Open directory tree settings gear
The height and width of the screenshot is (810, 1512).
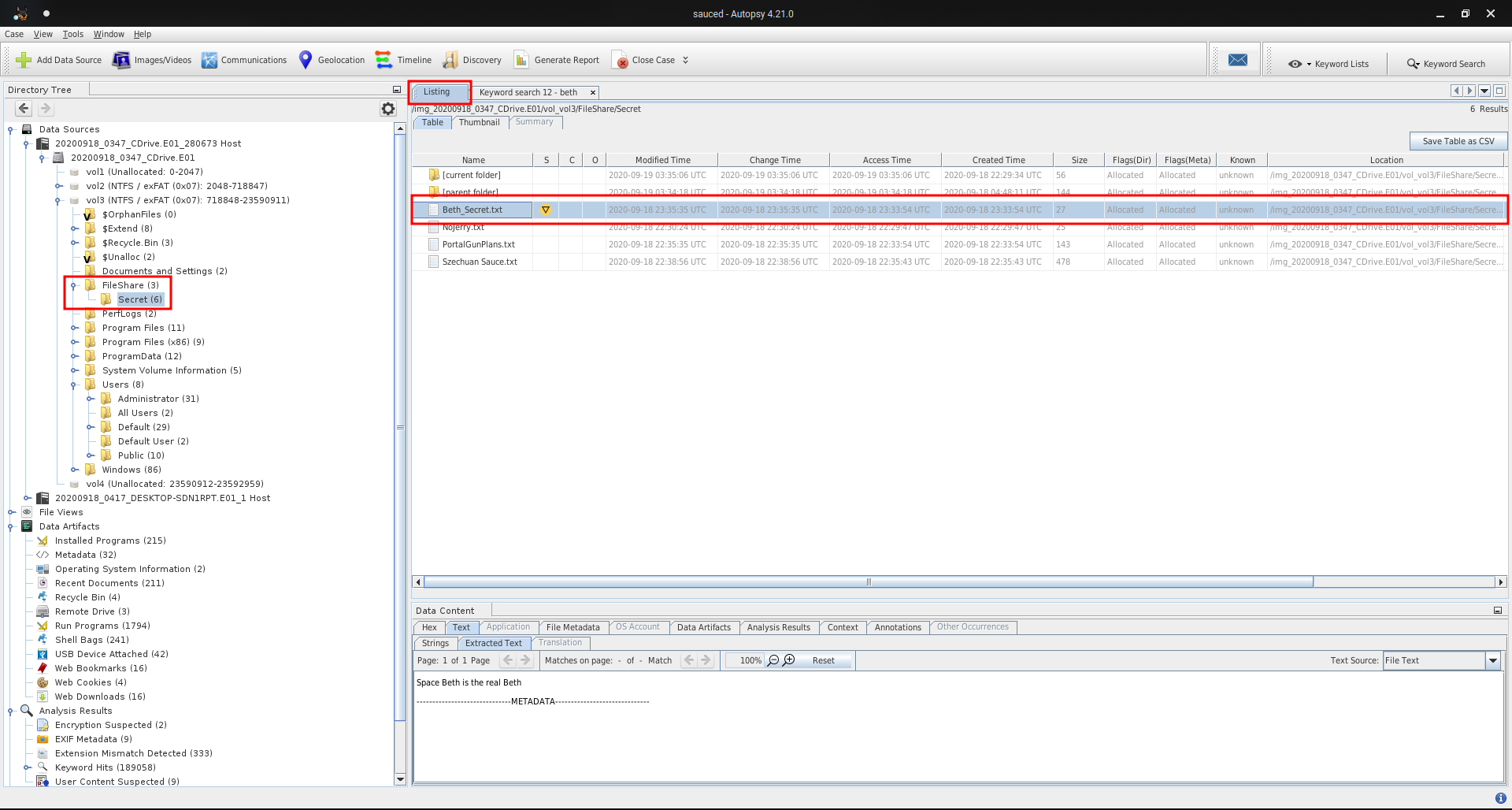coord(388,109)
